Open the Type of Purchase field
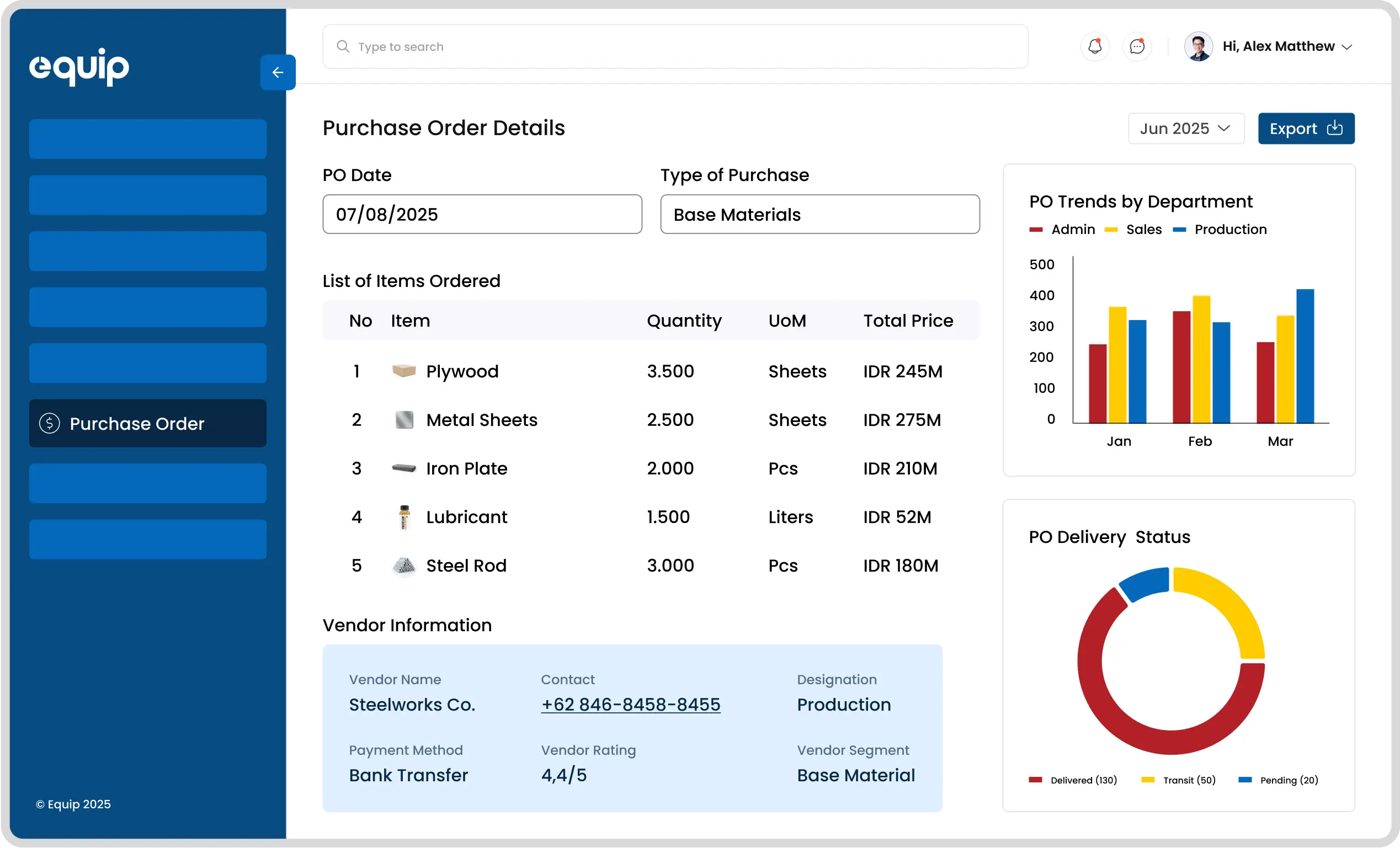 tap(819, 214)
